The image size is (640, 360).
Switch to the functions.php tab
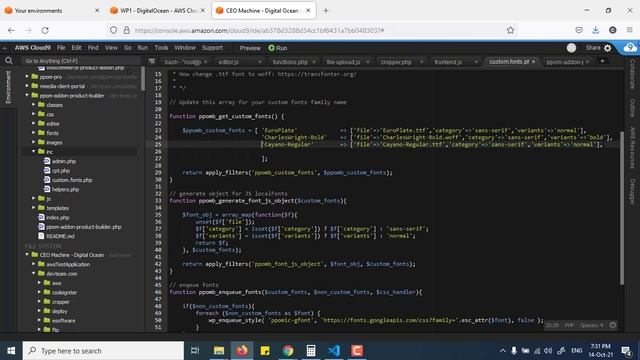(x=290, y=62)
